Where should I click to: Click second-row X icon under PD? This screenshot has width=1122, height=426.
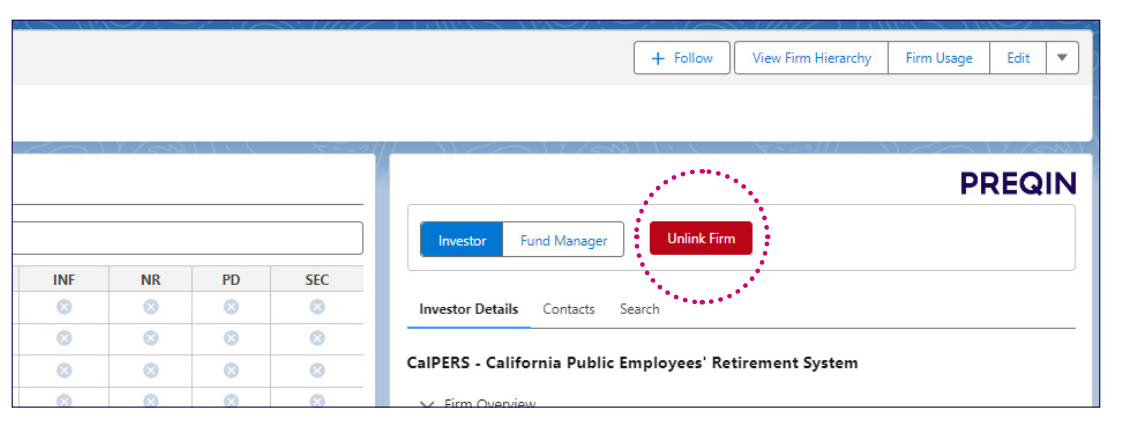[x=230, y=338]
